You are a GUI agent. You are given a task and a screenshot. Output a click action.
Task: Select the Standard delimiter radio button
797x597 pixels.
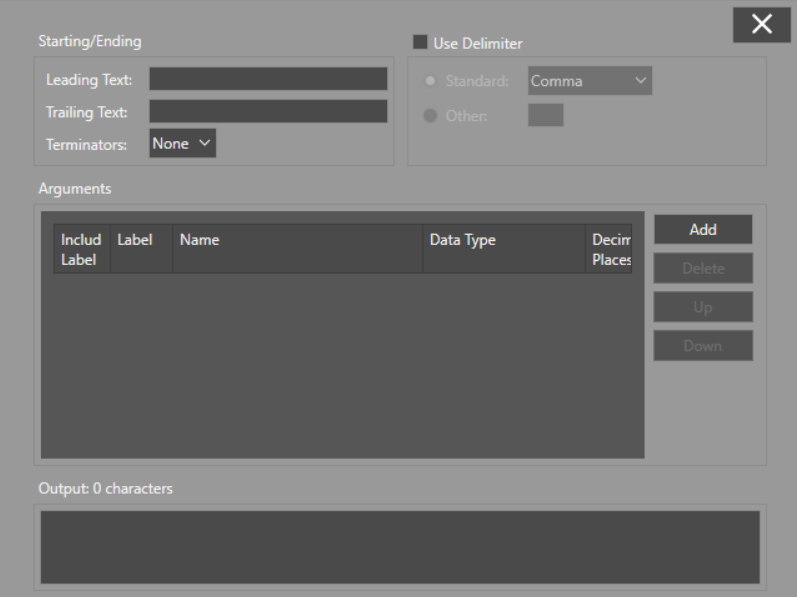coord(430,80)
